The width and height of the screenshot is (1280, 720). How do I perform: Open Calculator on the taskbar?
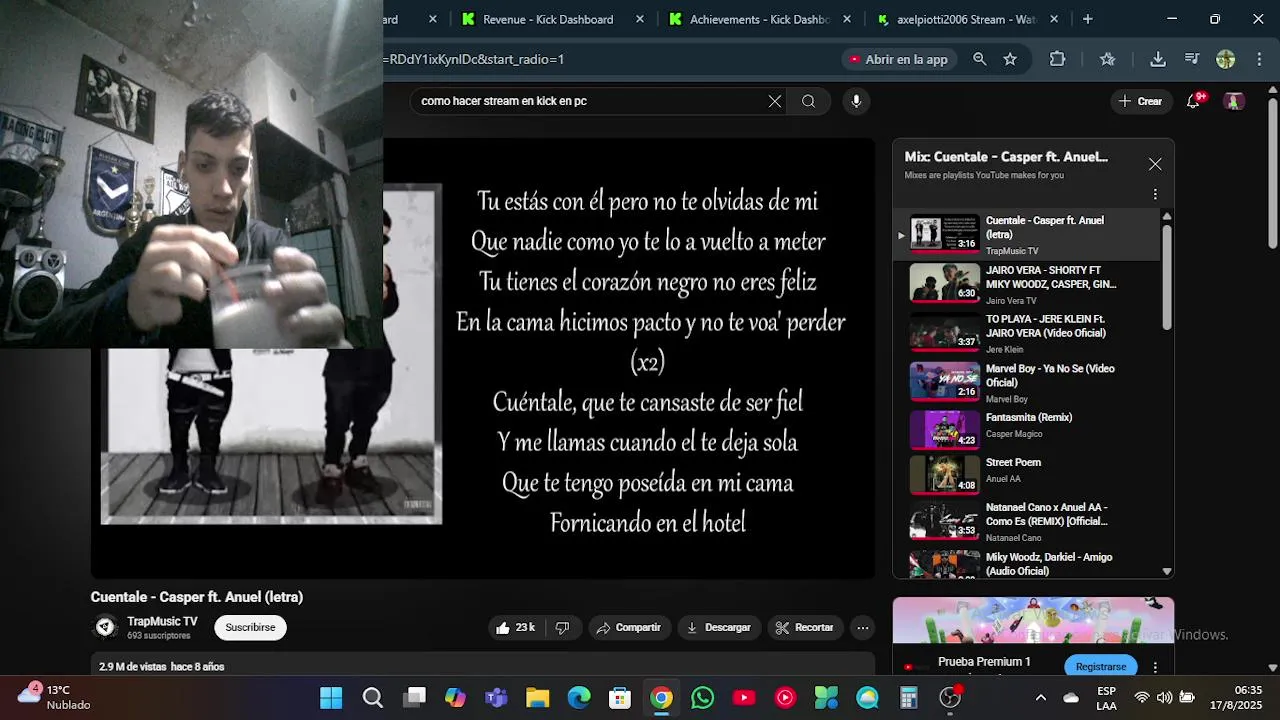[909, 698]
